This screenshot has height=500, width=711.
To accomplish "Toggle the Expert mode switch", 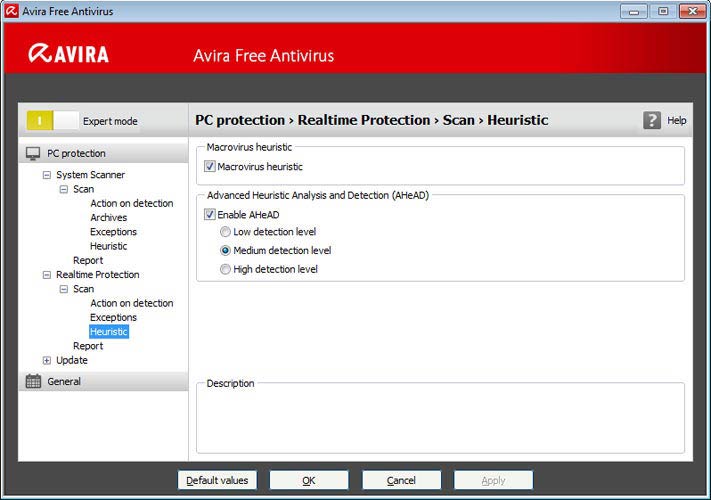I will (x=53, y=121).
